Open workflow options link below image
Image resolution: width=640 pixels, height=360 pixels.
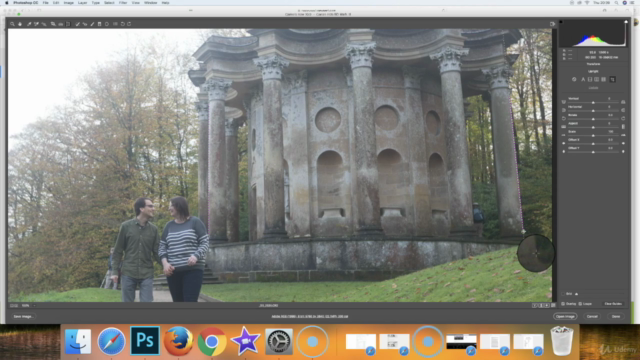[310, 316]
